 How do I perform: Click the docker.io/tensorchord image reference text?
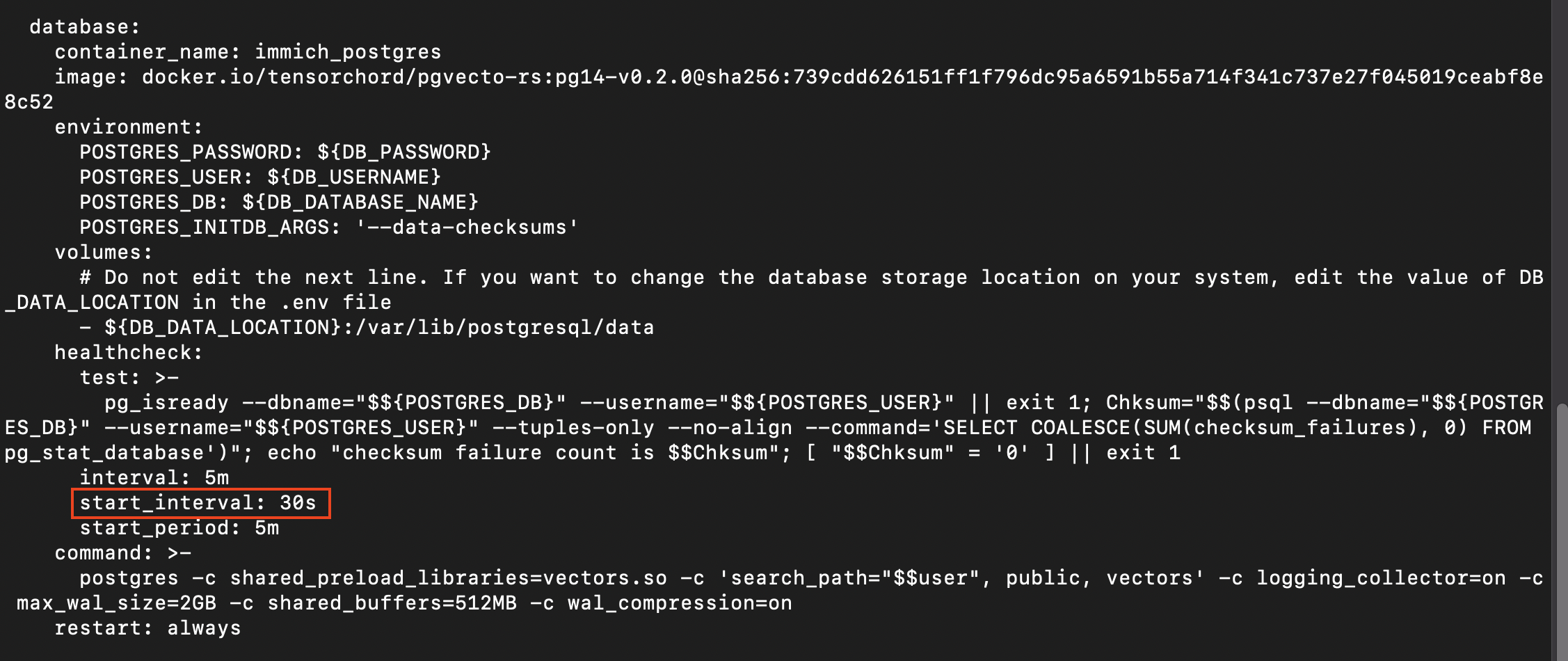(842, 77)
